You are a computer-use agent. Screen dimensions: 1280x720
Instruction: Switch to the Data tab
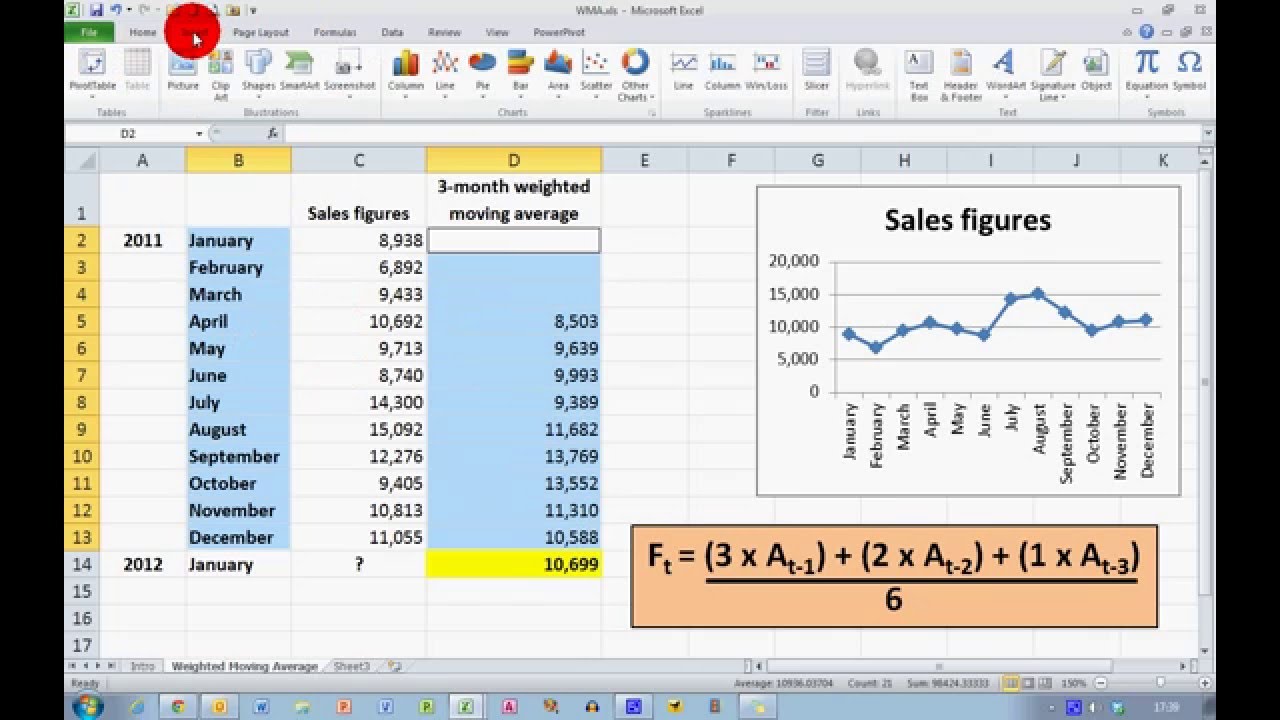click(392, 32)
